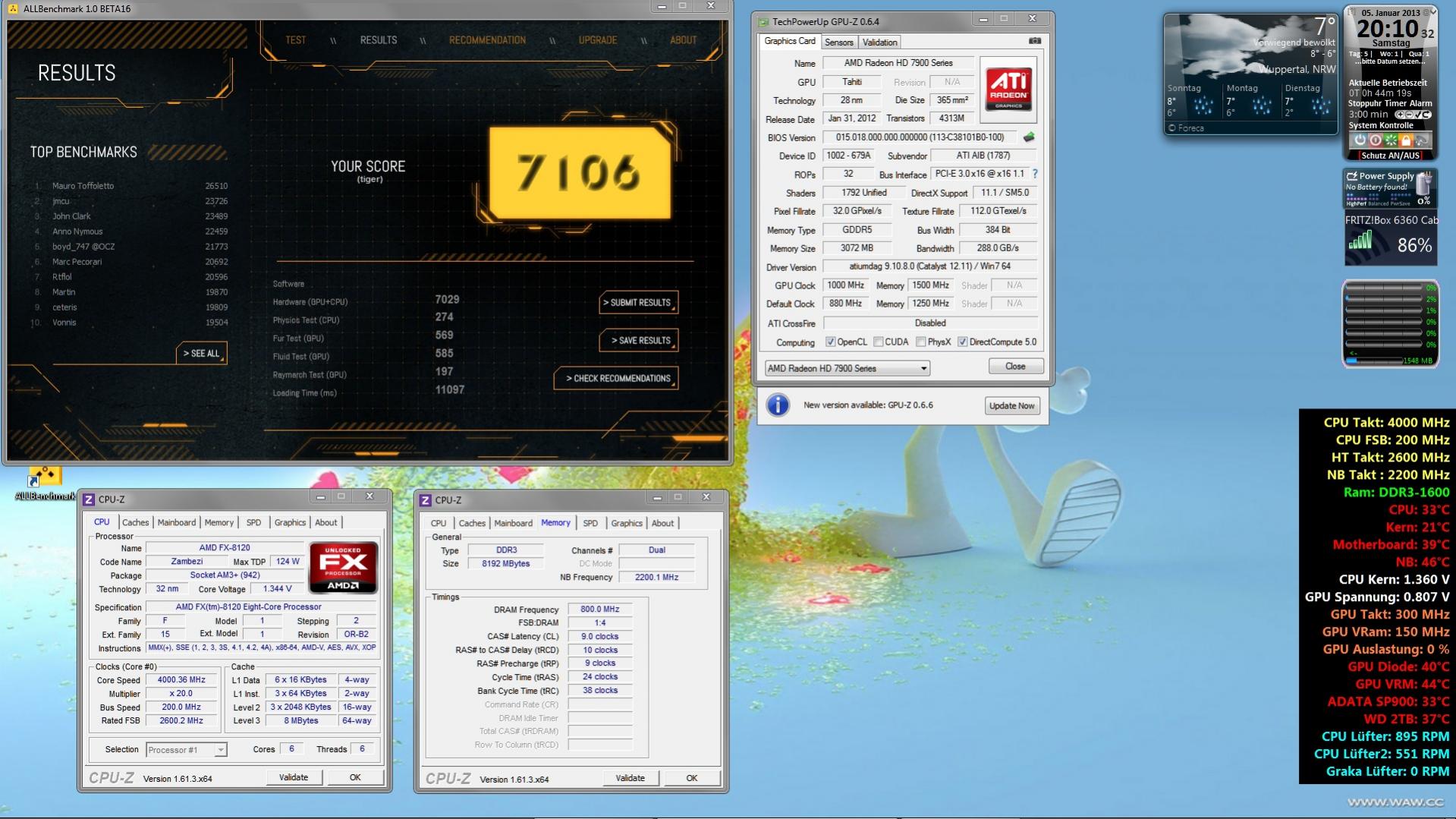The height and width of the screenshot is (819, 1456).
Task: Open the Processor #1 selection dropdown
Action: (186, 750)
